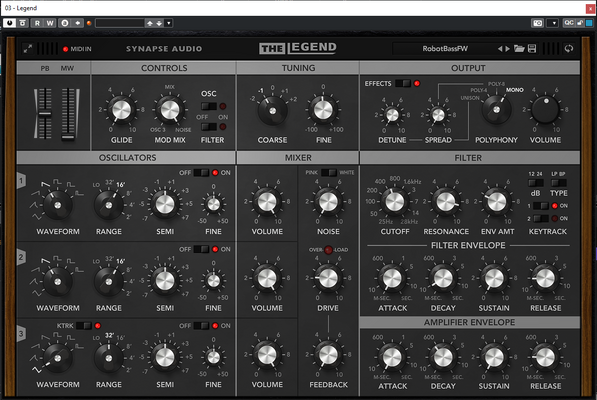Click the MIDI IN indicator text
The height and width of the screenshot is (400, 597).
click(81, 49)
